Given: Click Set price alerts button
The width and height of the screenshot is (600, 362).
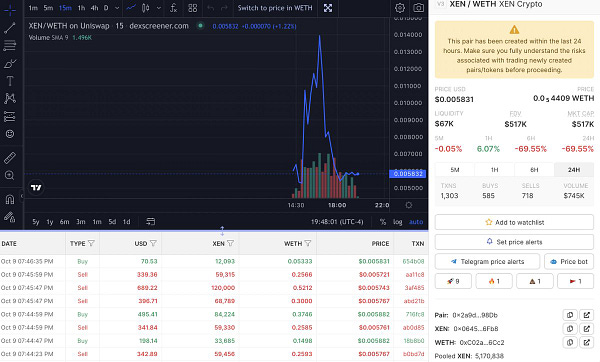Looking at the screenshot, I should pos(514,242).
